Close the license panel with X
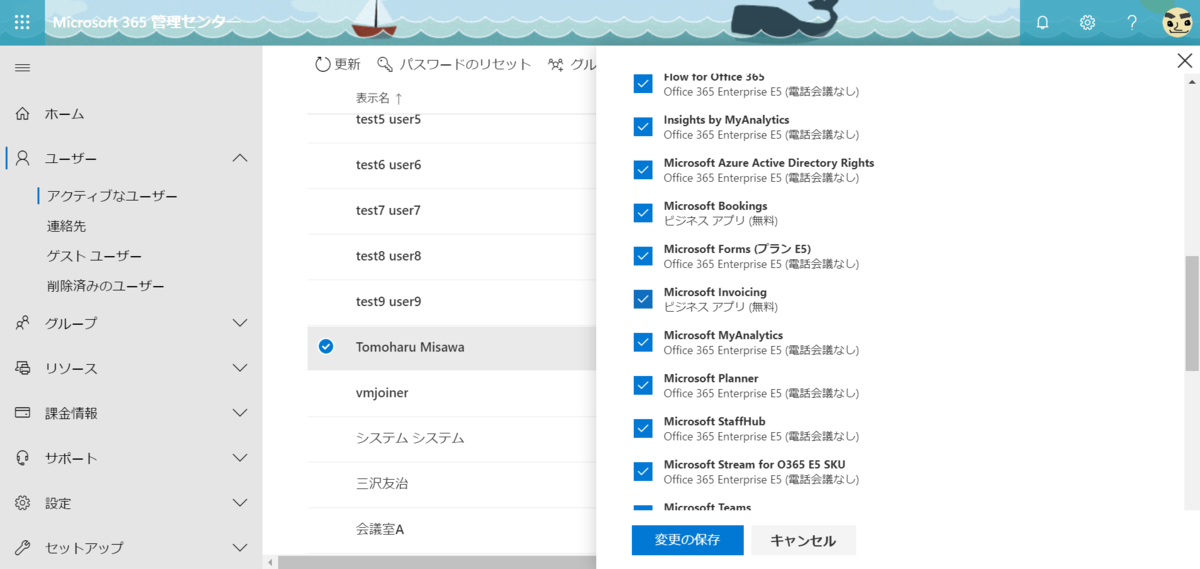This screenshot has width=1200, height=569. coord(1185,61)
